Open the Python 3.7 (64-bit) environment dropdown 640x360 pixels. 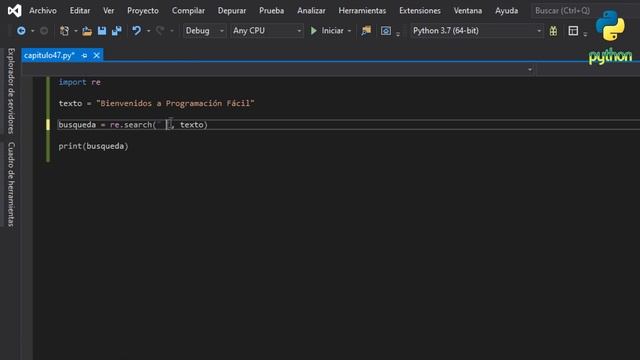click(477, 31)
